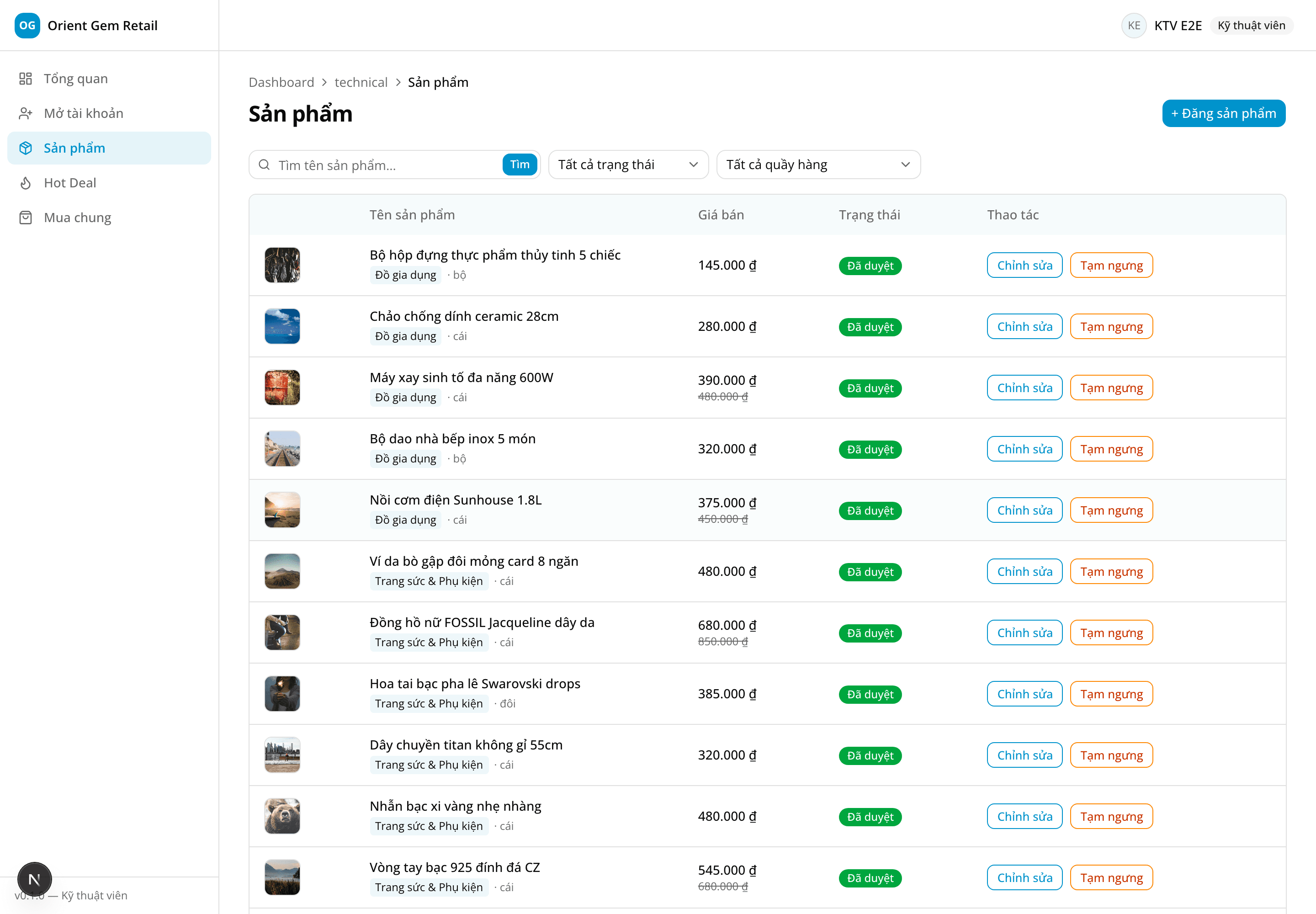This screenshot has width=1316, height=914.
Task: Pause Ví da bò gập đôi product
Action: [1111, 572]
